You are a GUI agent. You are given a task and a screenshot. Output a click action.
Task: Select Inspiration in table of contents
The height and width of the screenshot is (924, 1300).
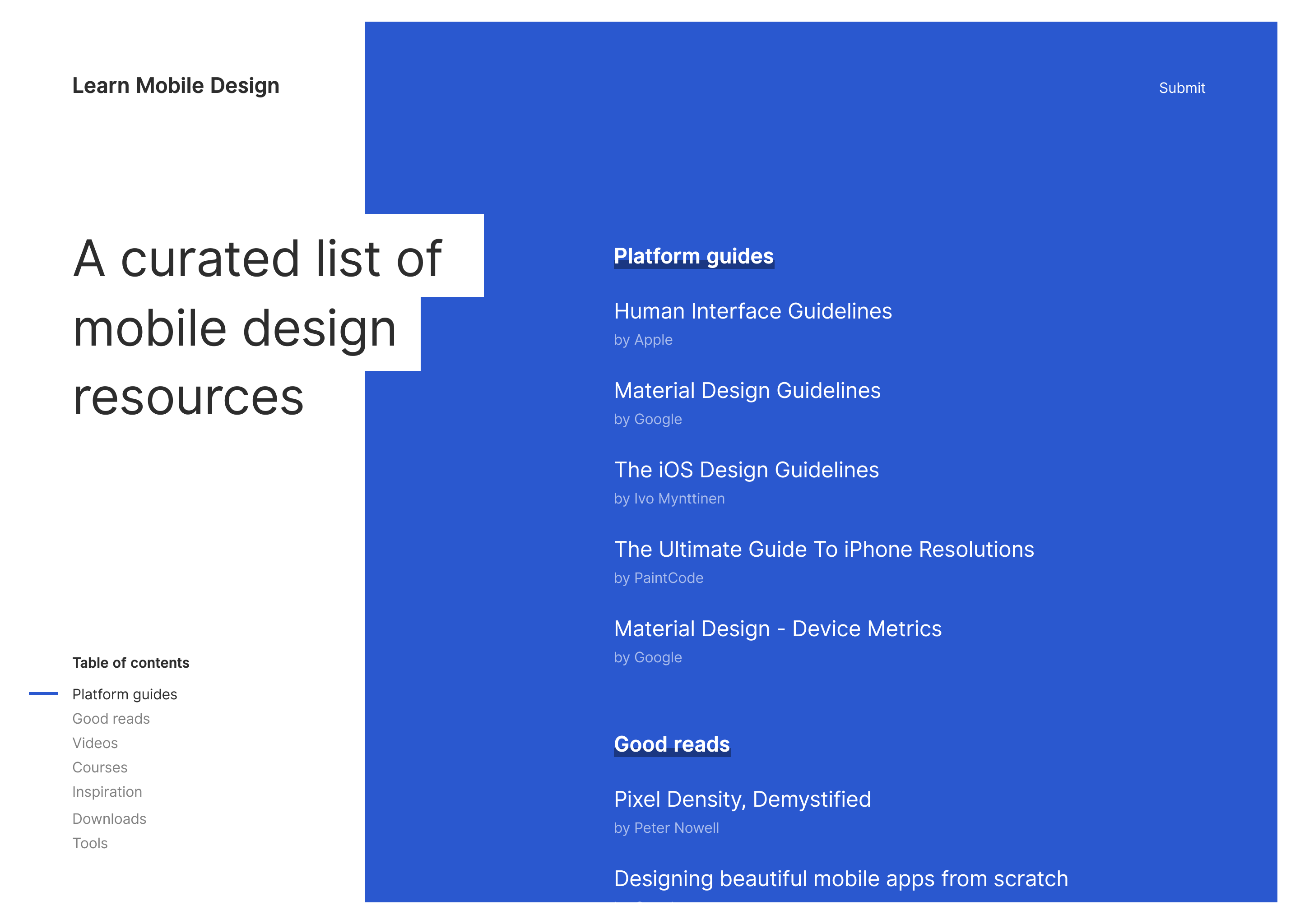coord(107,791)
